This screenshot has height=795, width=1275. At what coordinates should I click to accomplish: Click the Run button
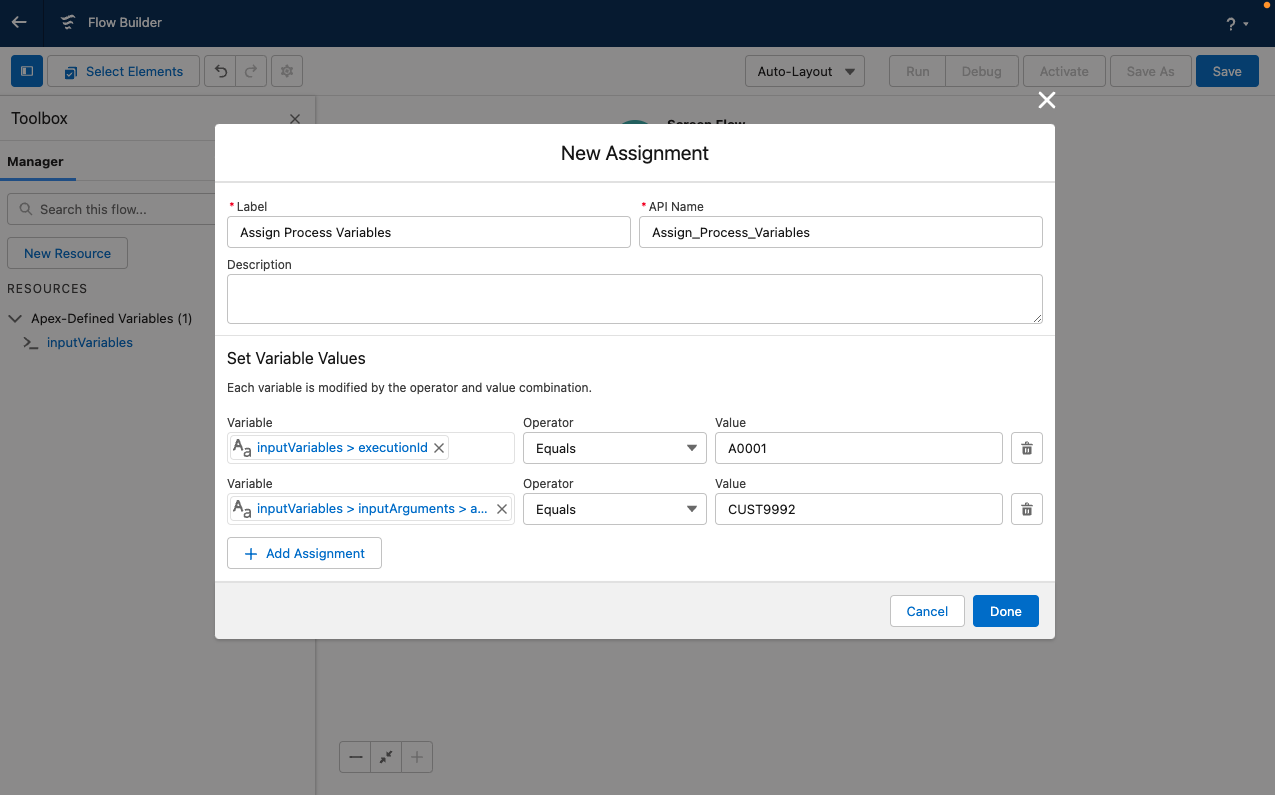click(917, 71)
